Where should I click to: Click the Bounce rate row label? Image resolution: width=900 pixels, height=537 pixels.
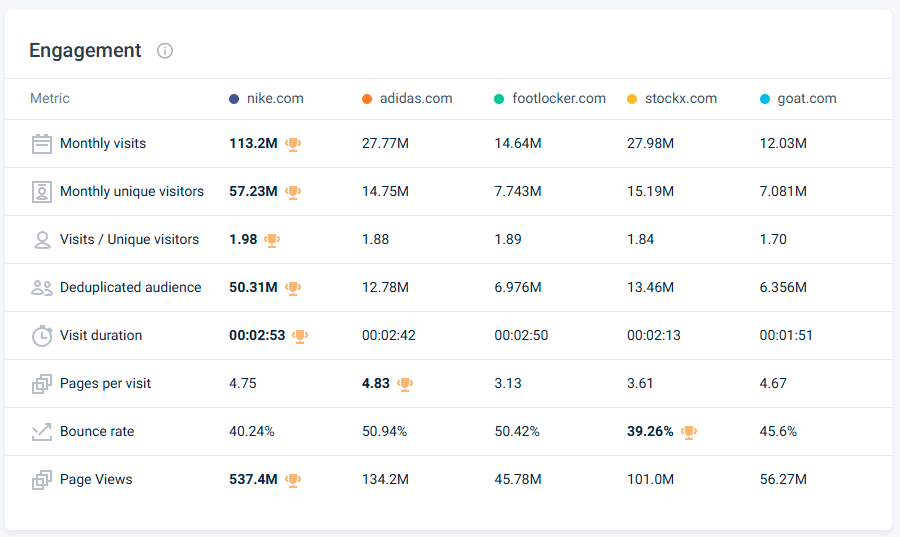pyautogui.click(x=97, y=431)
